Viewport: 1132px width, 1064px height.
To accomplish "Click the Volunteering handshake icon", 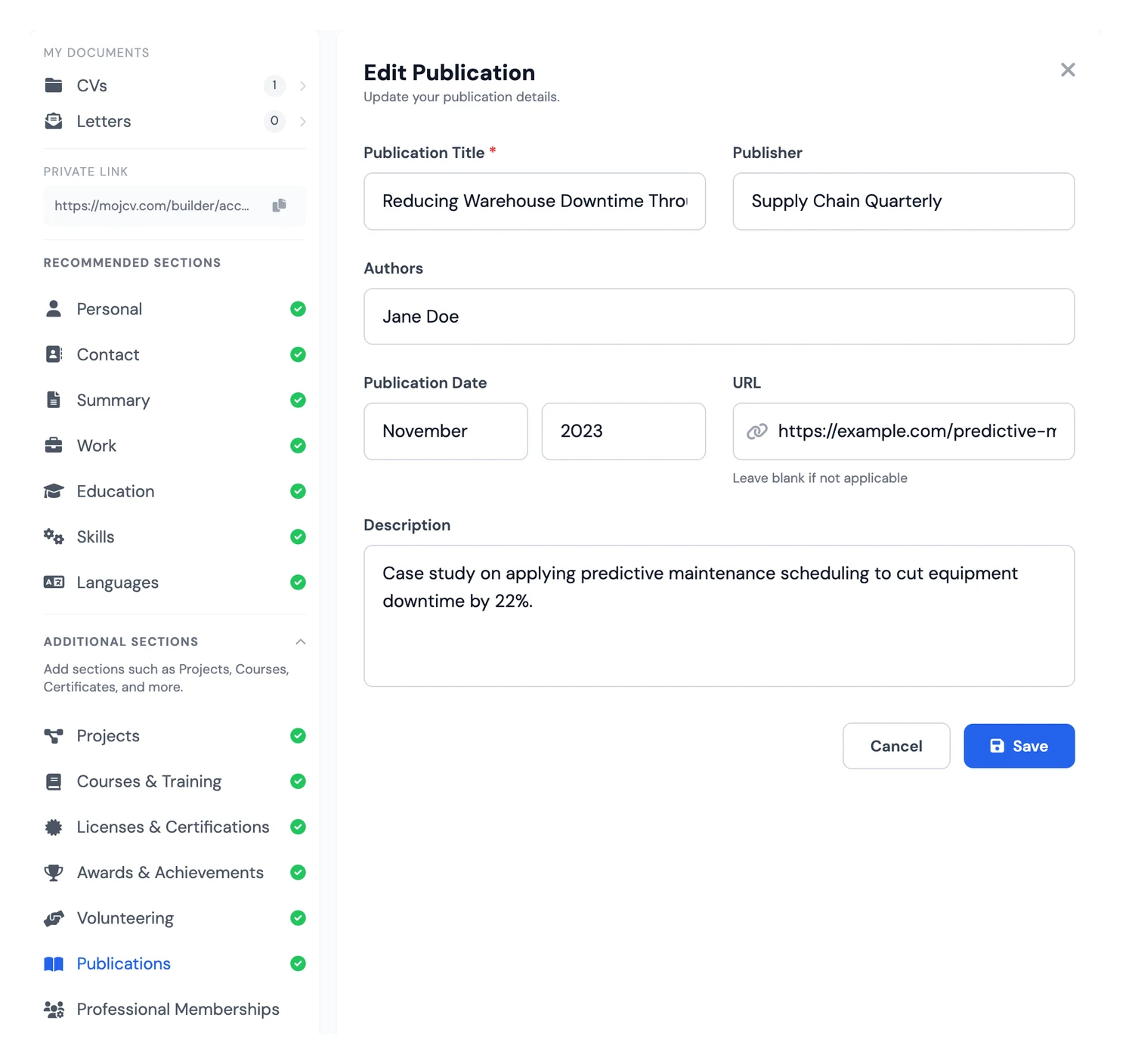I will 54,918.
